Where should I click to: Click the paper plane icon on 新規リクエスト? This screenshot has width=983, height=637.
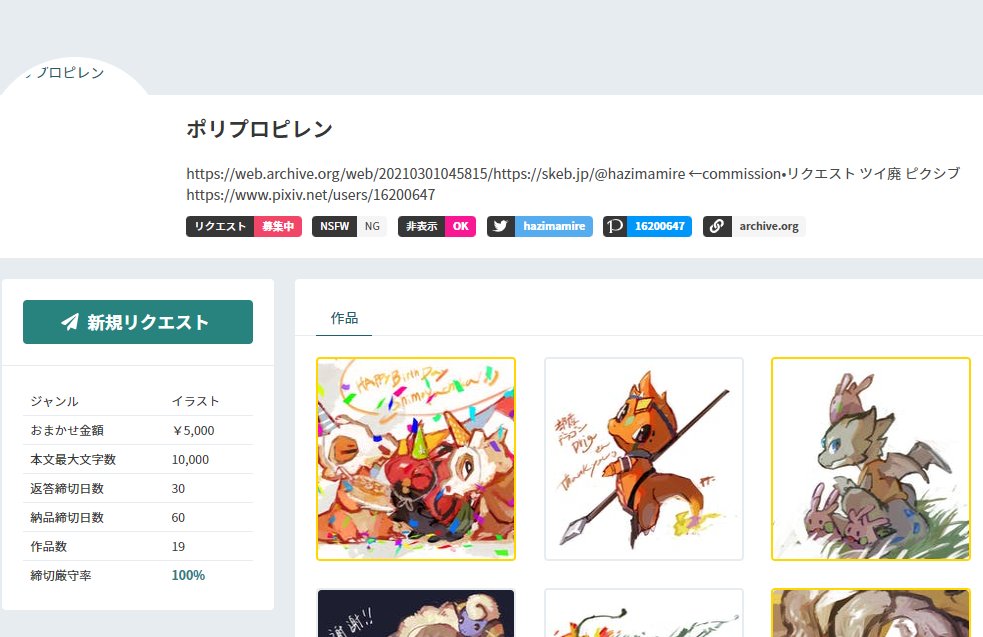point(70,322)
